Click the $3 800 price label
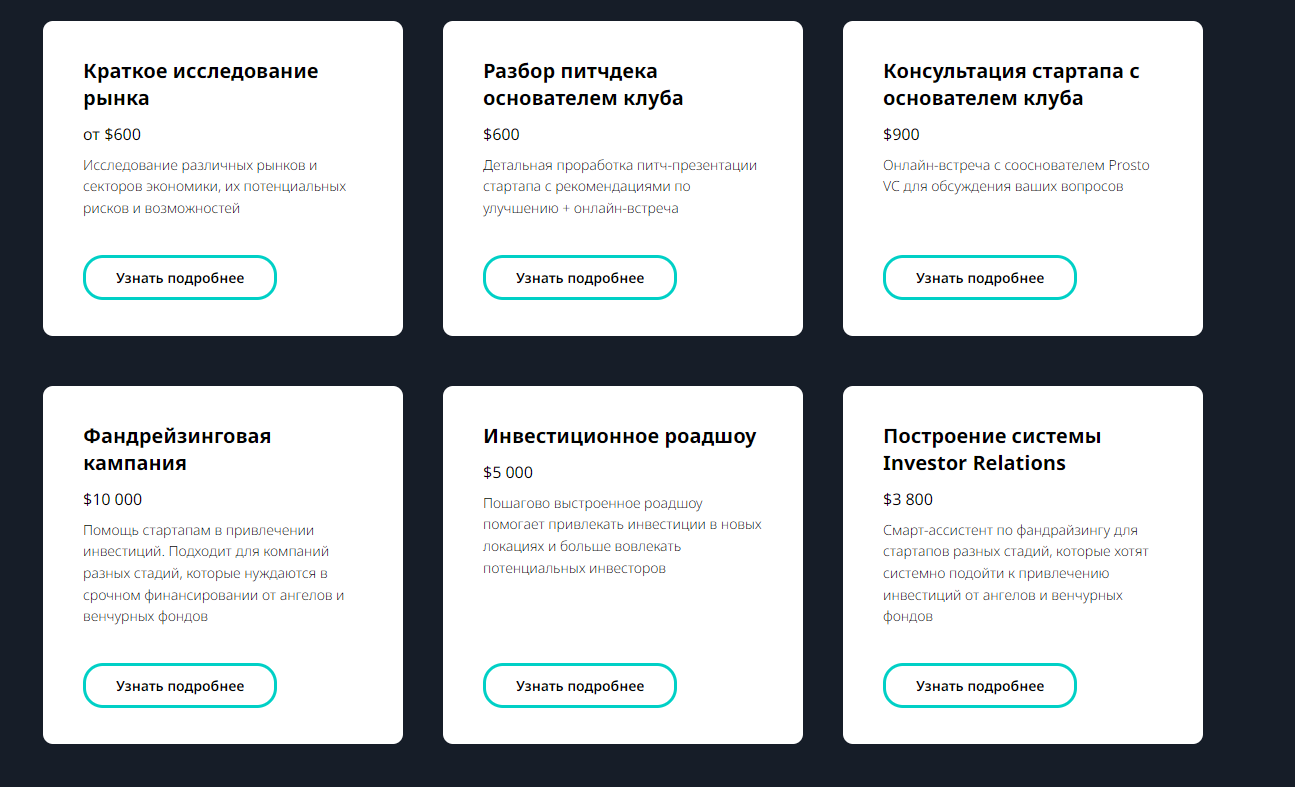 (908, 500)
